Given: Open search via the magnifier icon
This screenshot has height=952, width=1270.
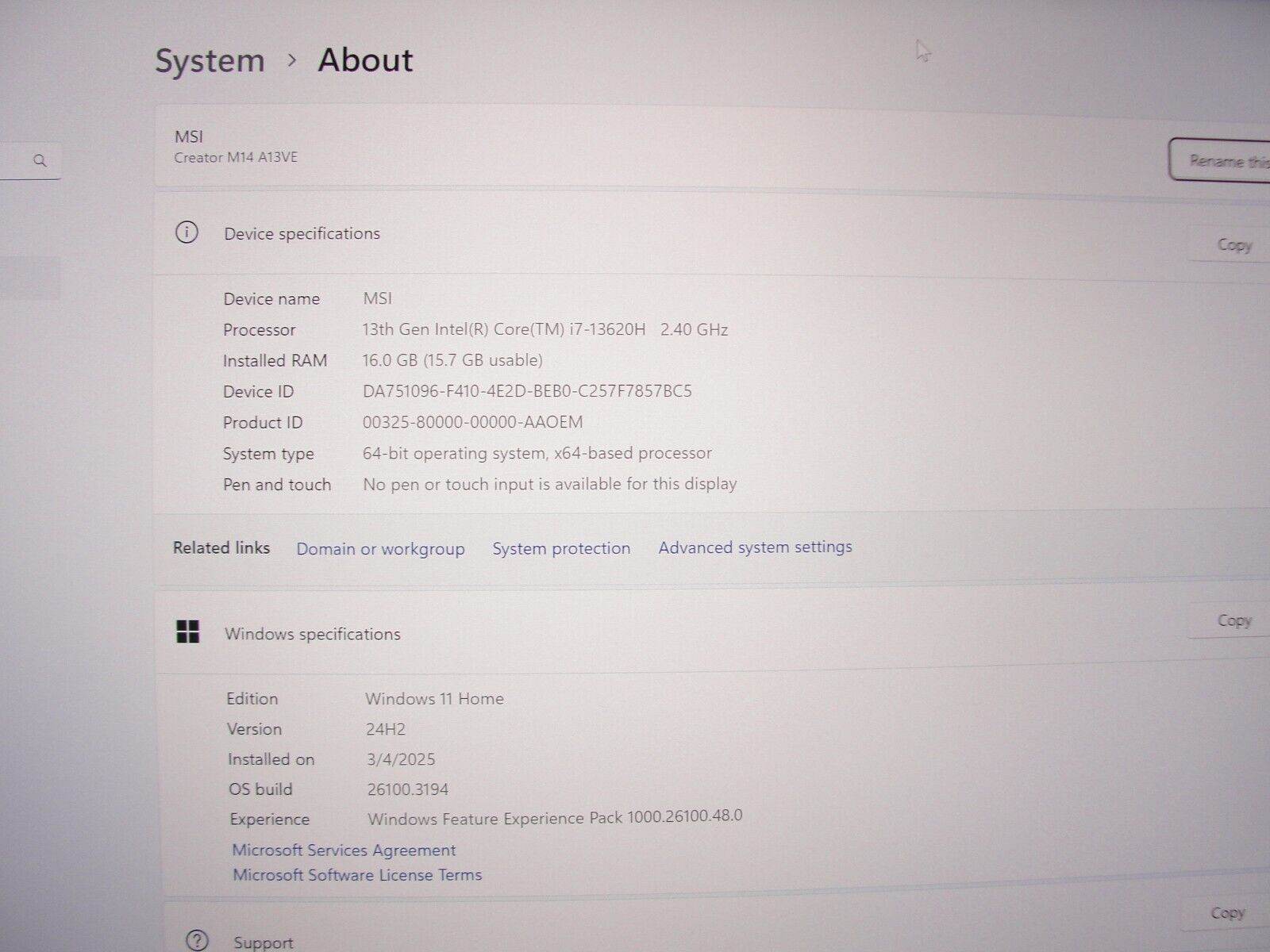Looking at the screenshot, I should coord(40,160).
